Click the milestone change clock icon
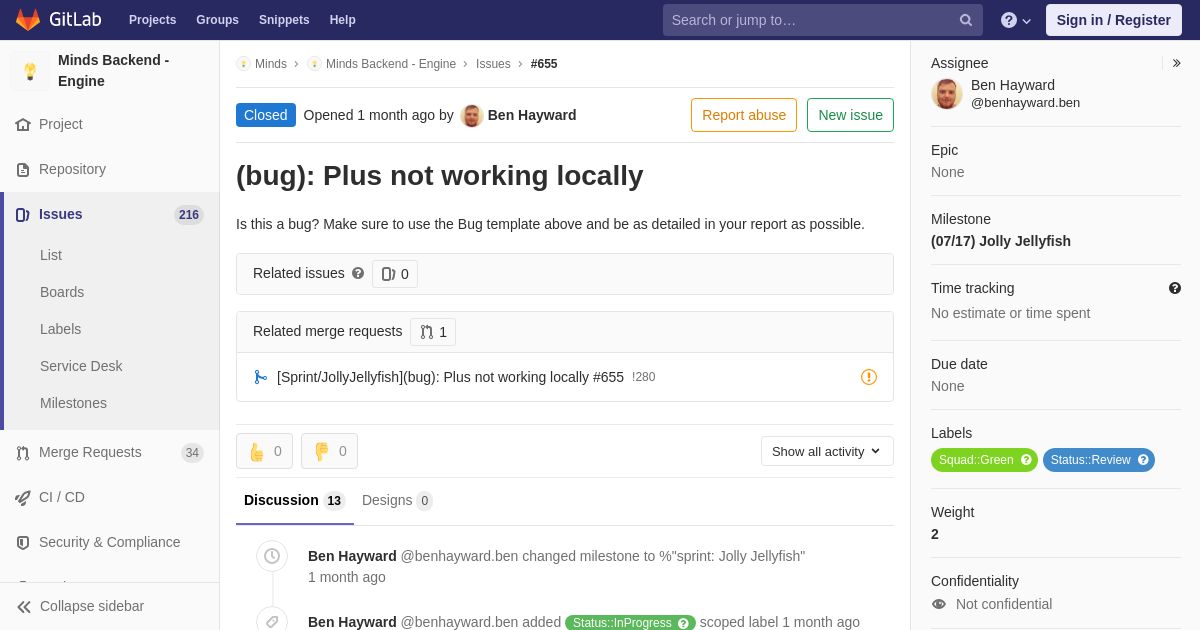 pyautogui.click(x=272, y=556)
